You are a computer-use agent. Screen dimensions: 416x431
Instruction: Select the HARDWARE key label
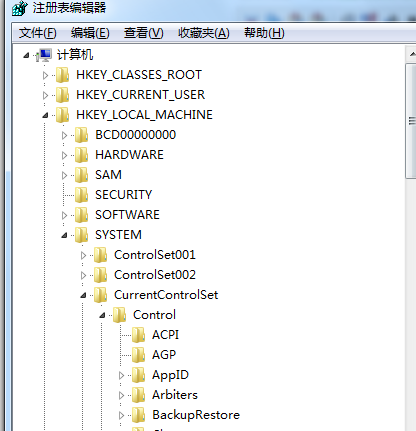(x=129, y=155)
